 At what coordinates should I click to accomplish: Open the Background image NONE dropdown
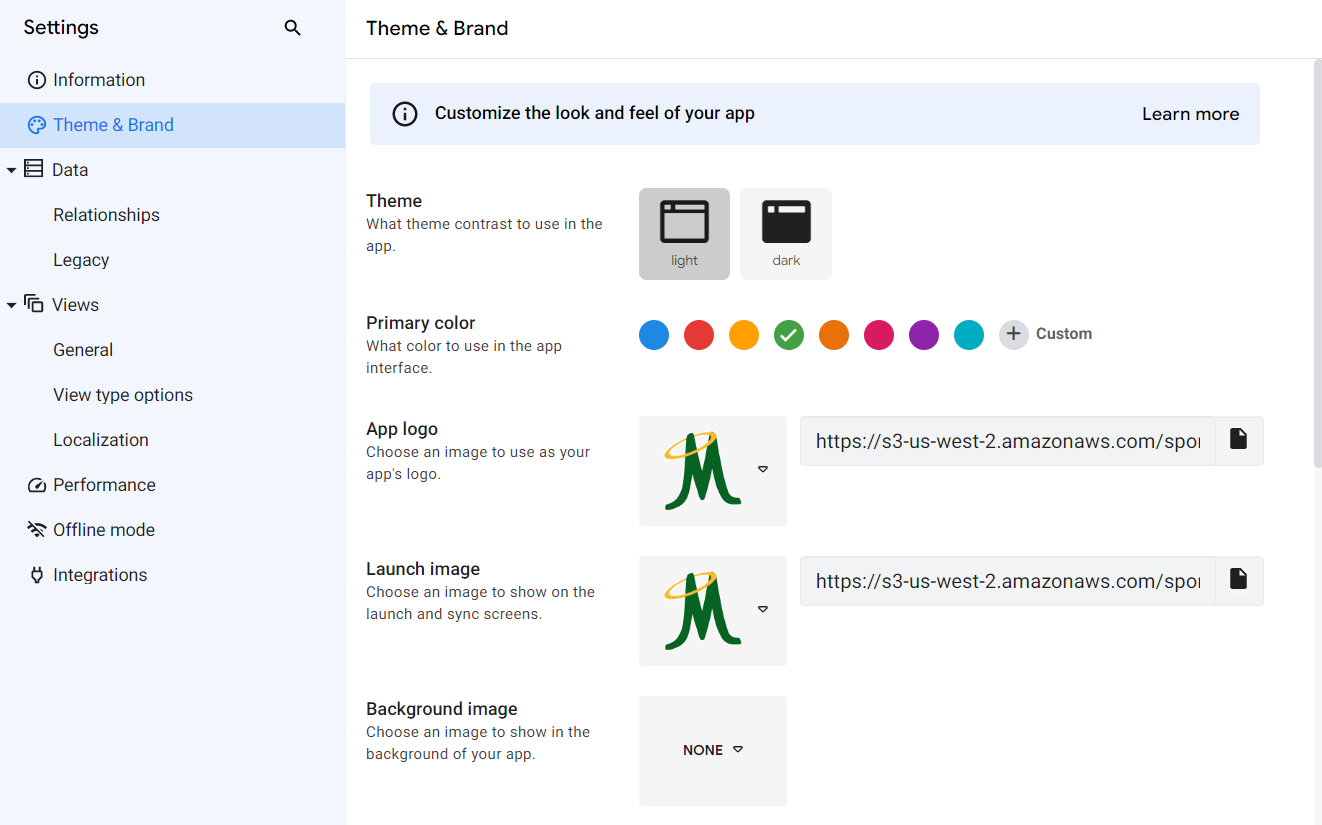(x=713, y=750)
